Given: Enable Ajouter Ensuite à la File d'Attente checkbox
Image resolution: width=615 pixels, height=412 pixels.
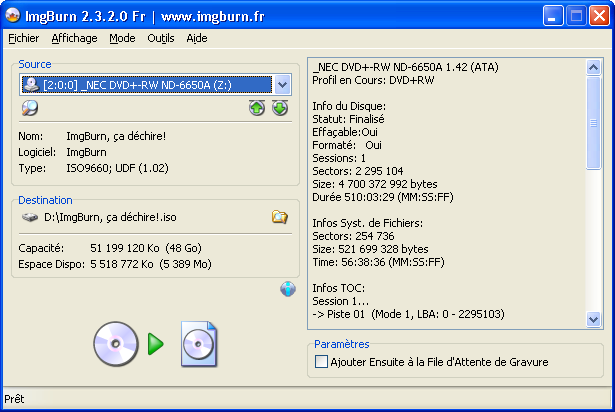Looking at the screenshot, I should click(x=321, y=362).
